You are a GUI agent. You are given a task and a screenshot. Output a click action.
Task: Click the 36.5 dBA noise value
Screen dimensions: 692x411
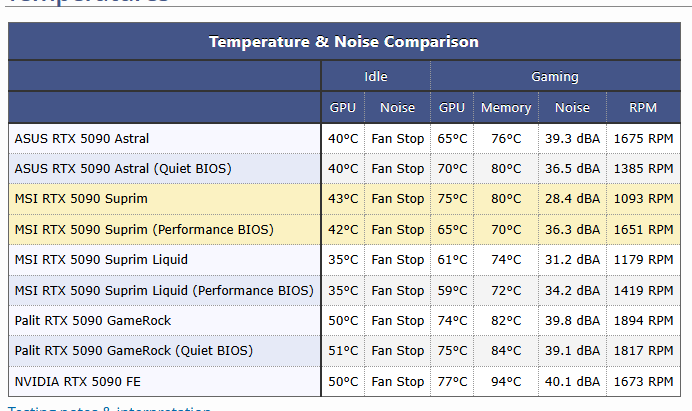click(x=572, y=168)
